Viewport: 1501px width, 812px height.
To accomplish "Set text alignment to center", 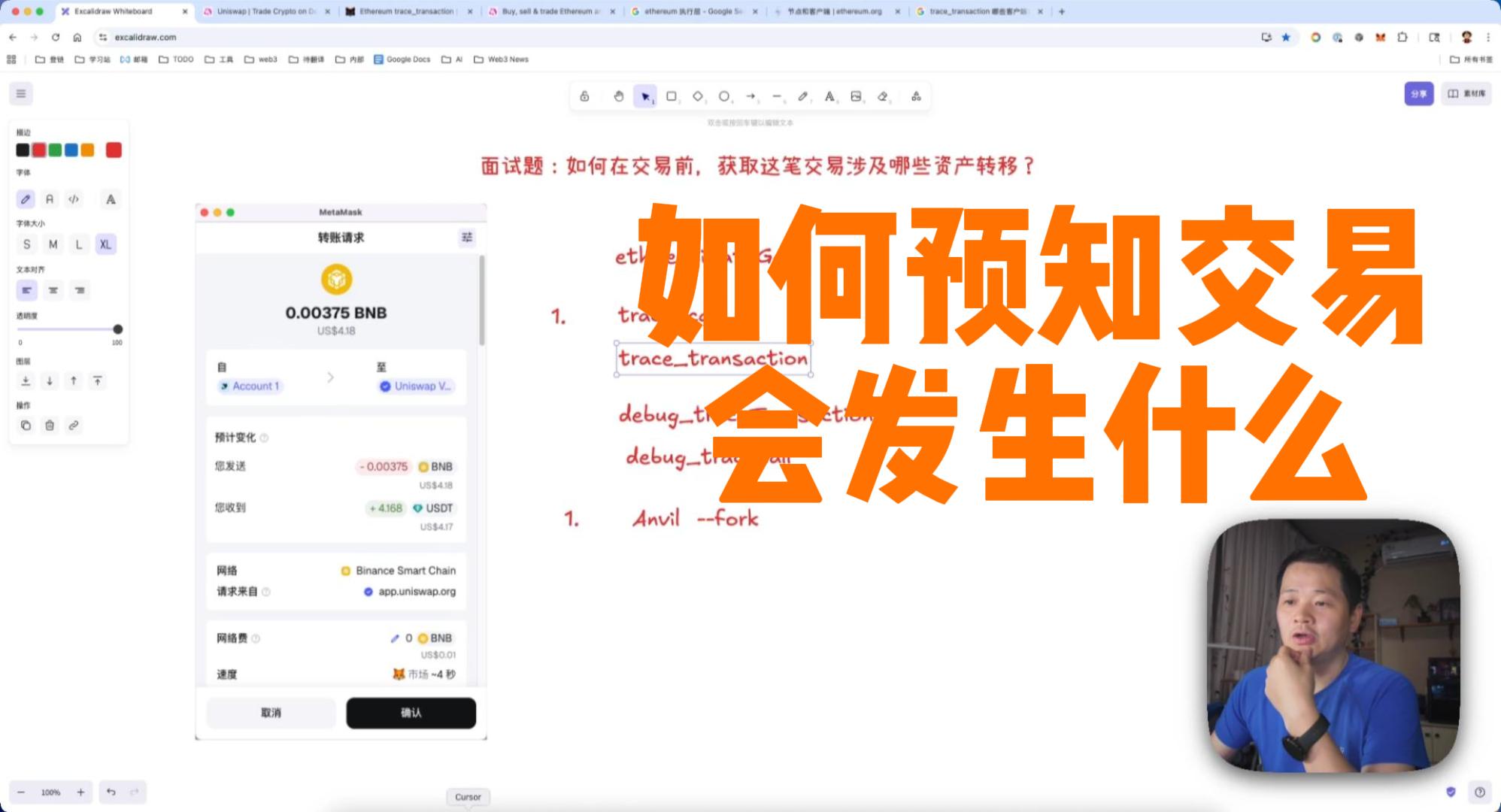I will click(x=53, y=290).
